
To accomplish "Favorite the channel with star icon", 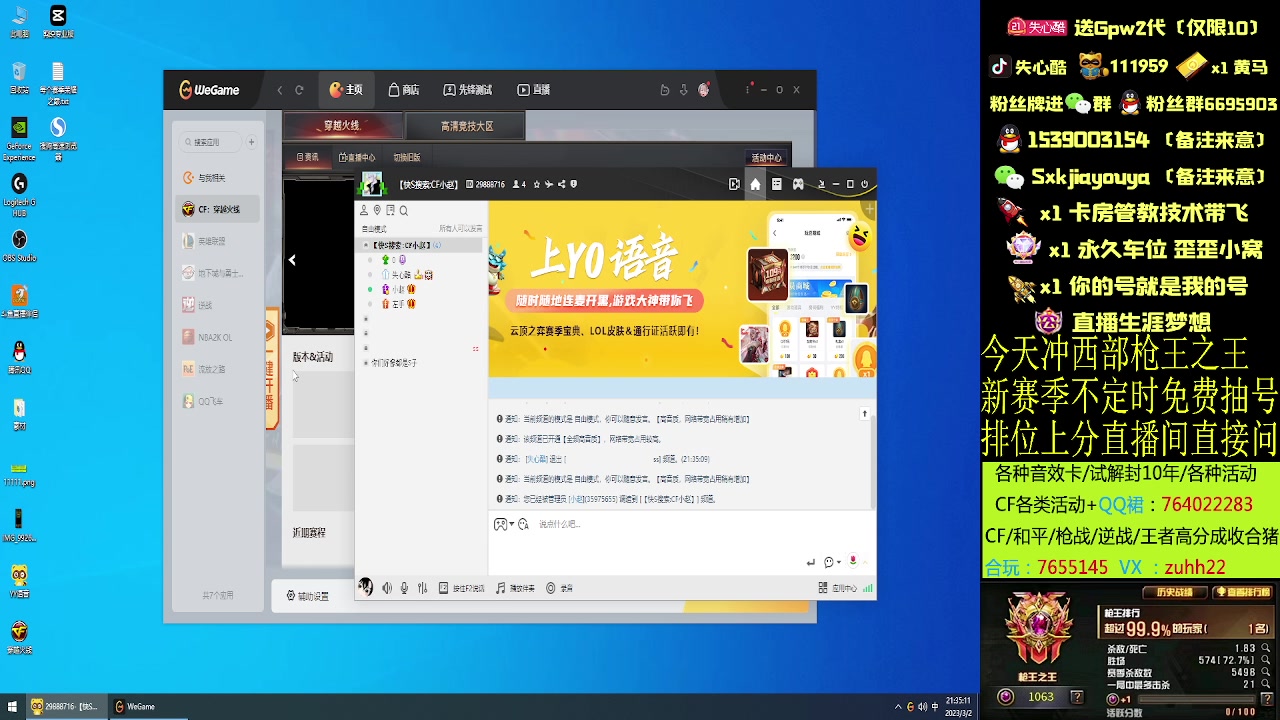I will coord(537,184).
